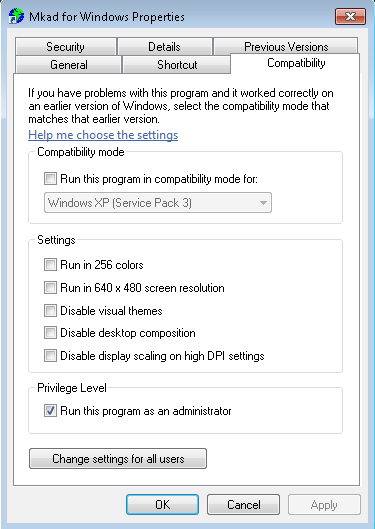375x529 pixels.
Task: Open the Help me choose the settings link
Action: 103,135
